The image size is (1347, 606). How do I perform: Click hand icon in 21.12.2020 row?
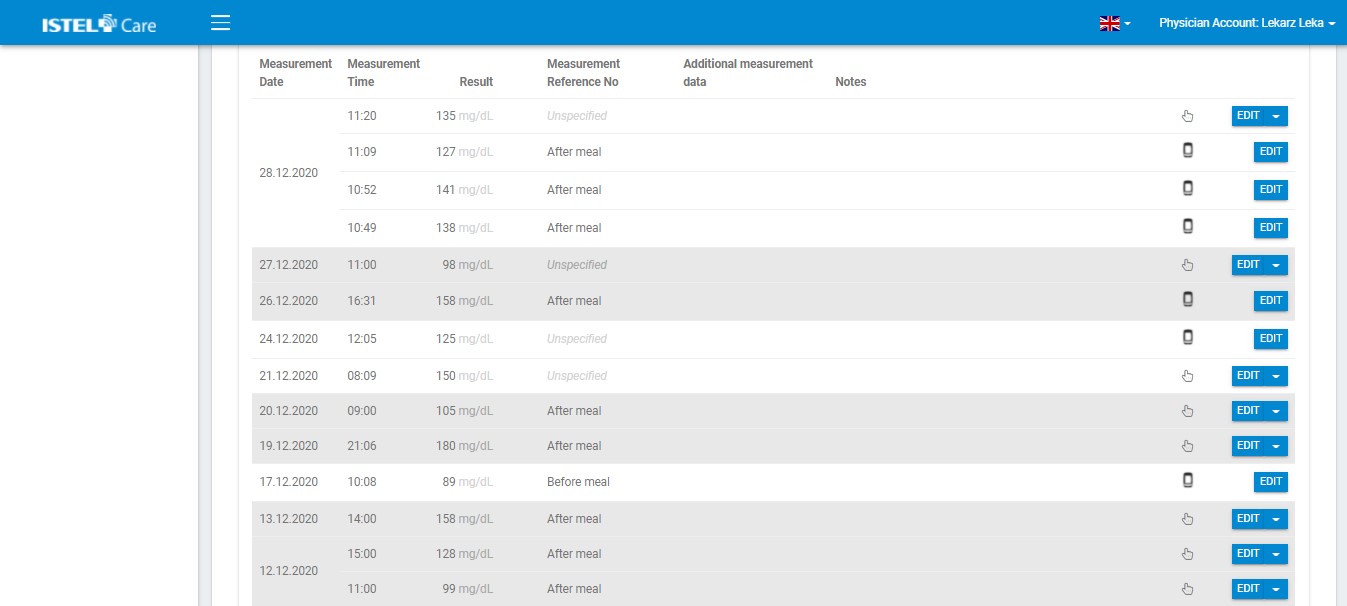(1188, 376)
